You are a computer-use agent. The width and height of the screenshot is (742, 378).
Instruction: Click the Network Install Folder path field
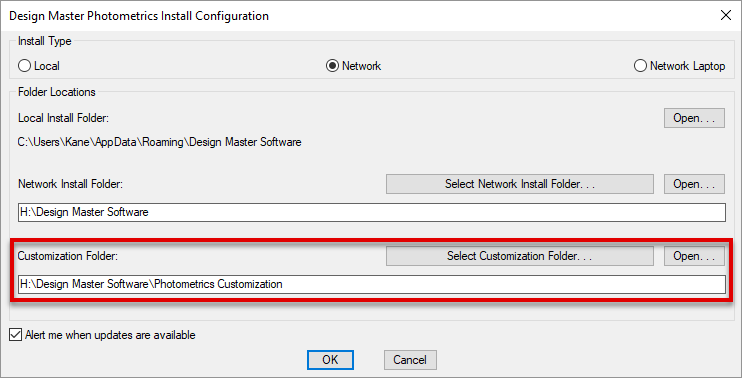pos(371,212)
